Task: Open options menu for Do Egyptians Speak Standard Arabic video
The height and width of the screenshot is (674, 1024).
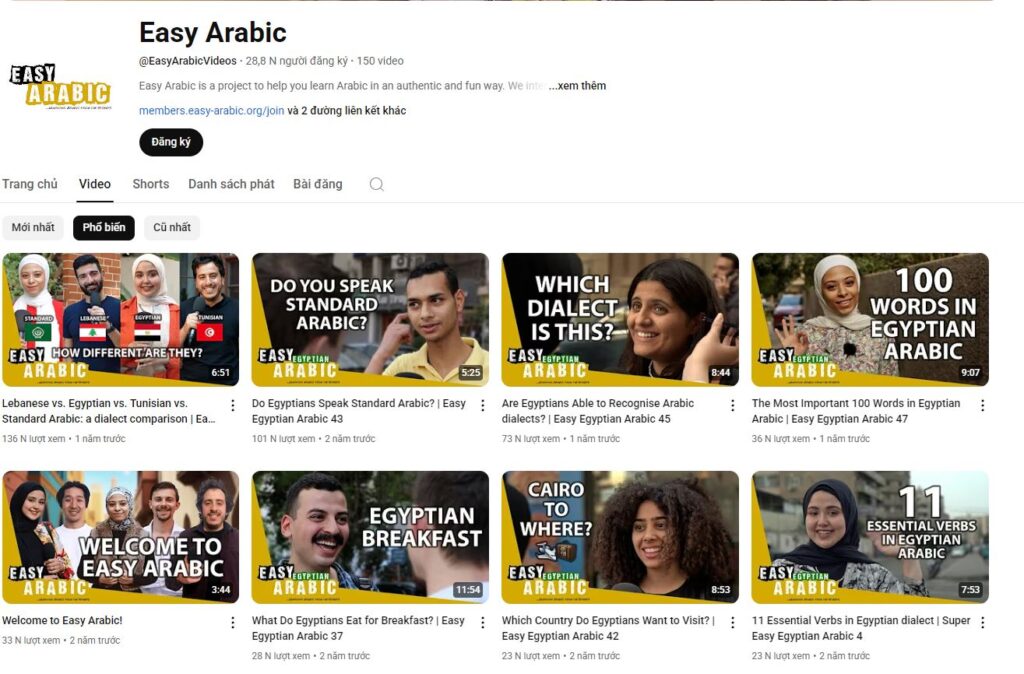Action: [x=483, y=406]
